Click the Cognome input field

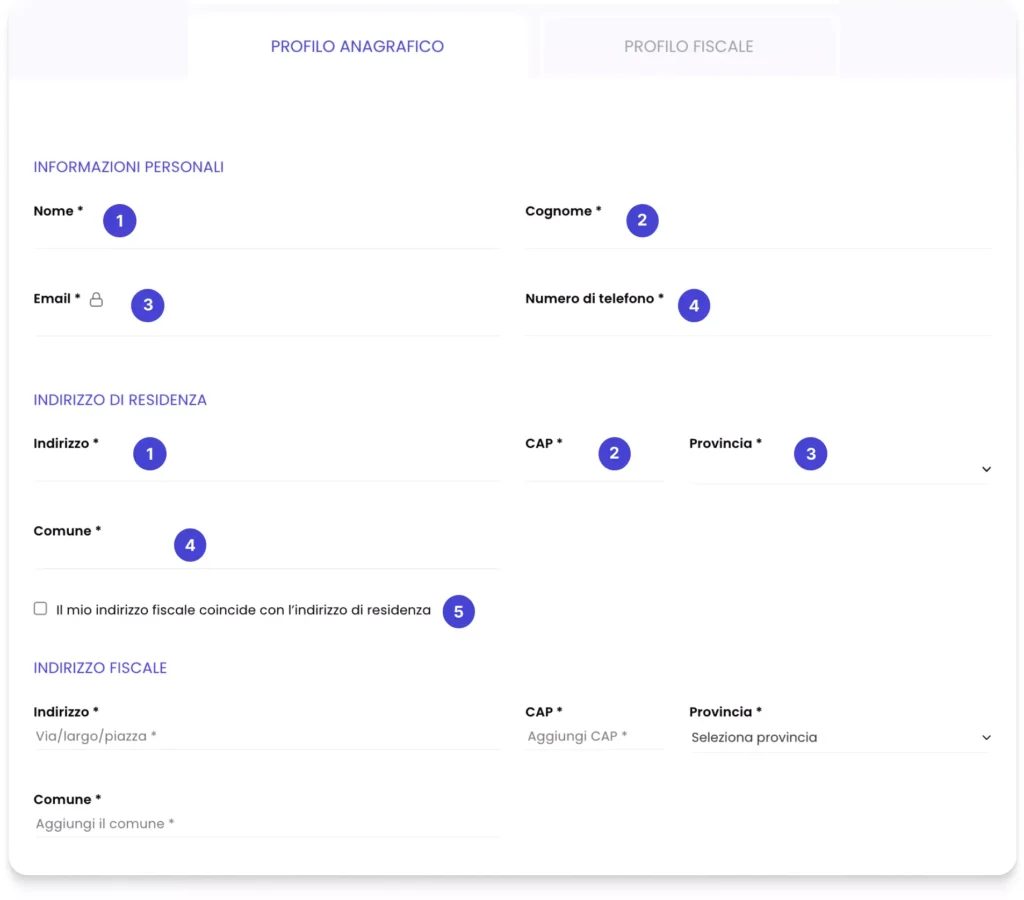point(759,234)
